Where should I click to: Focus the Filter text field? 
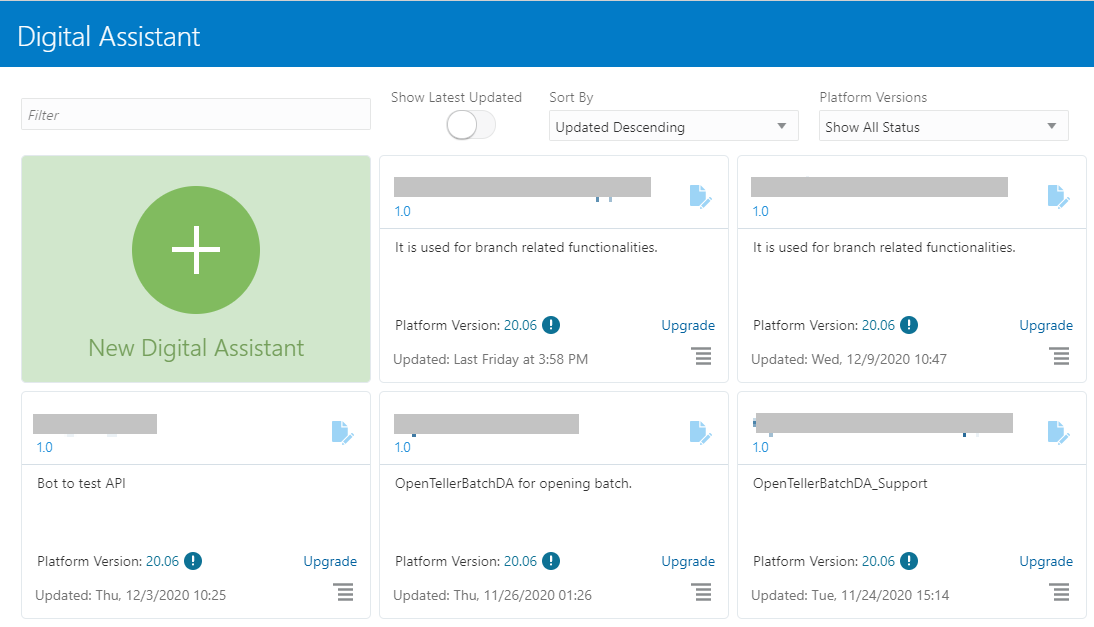click(196, 114)
